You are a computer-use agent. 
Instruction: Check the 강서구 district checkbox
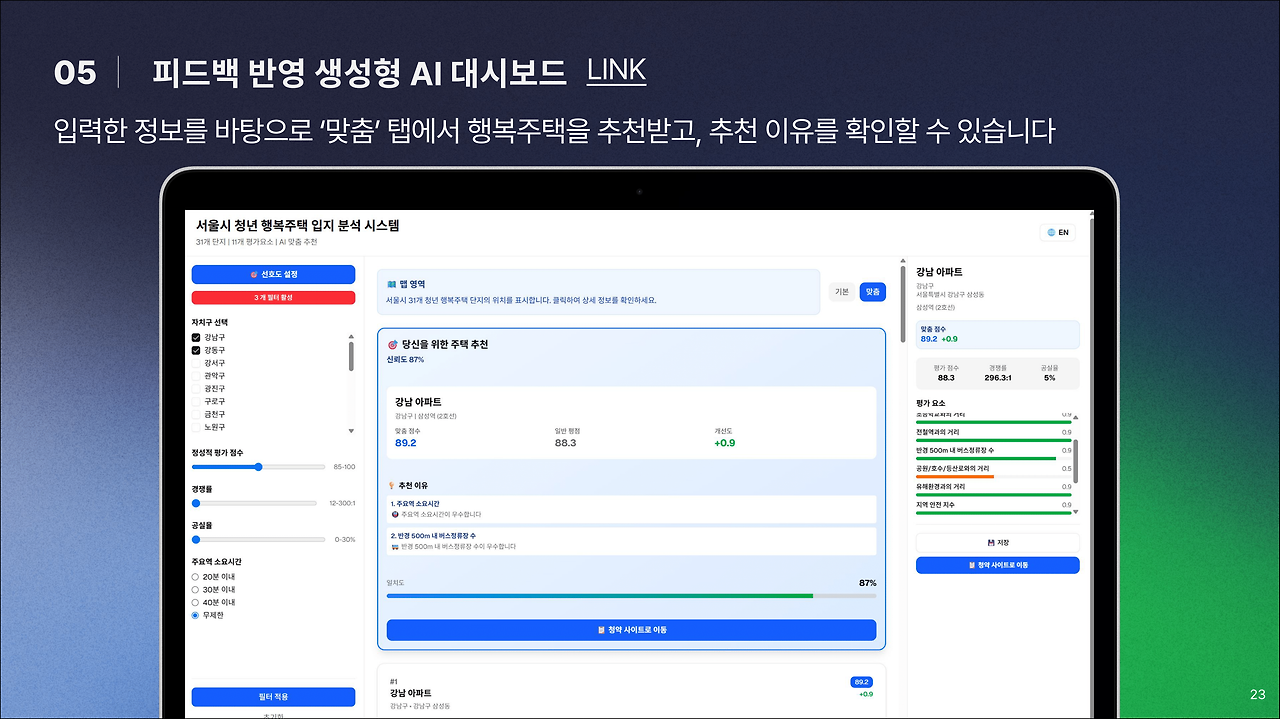pos(196,362)
